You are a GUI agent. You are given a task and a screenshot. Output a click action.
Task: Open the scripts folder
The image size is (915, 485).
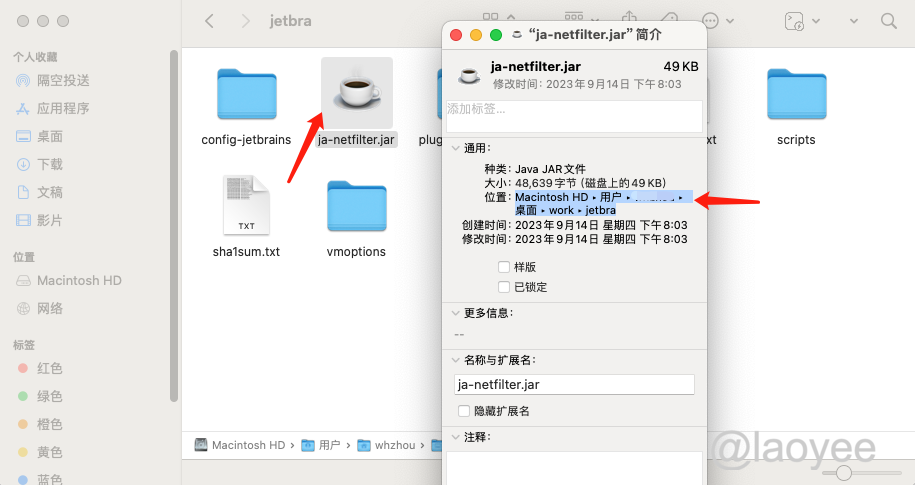tap(796, 96)
